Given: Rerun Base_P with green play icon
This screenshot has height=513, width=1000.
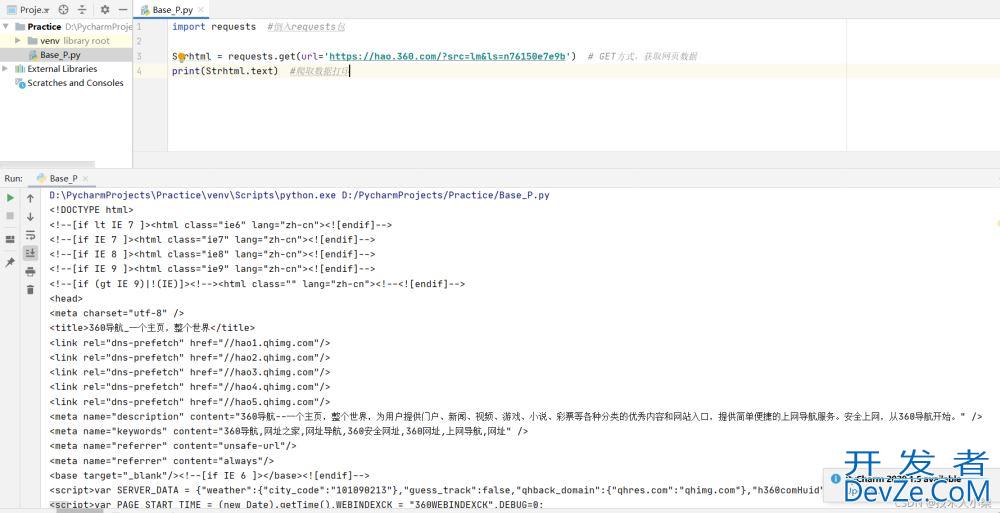Looking at the screenshot, I should (x=10, y=198).
